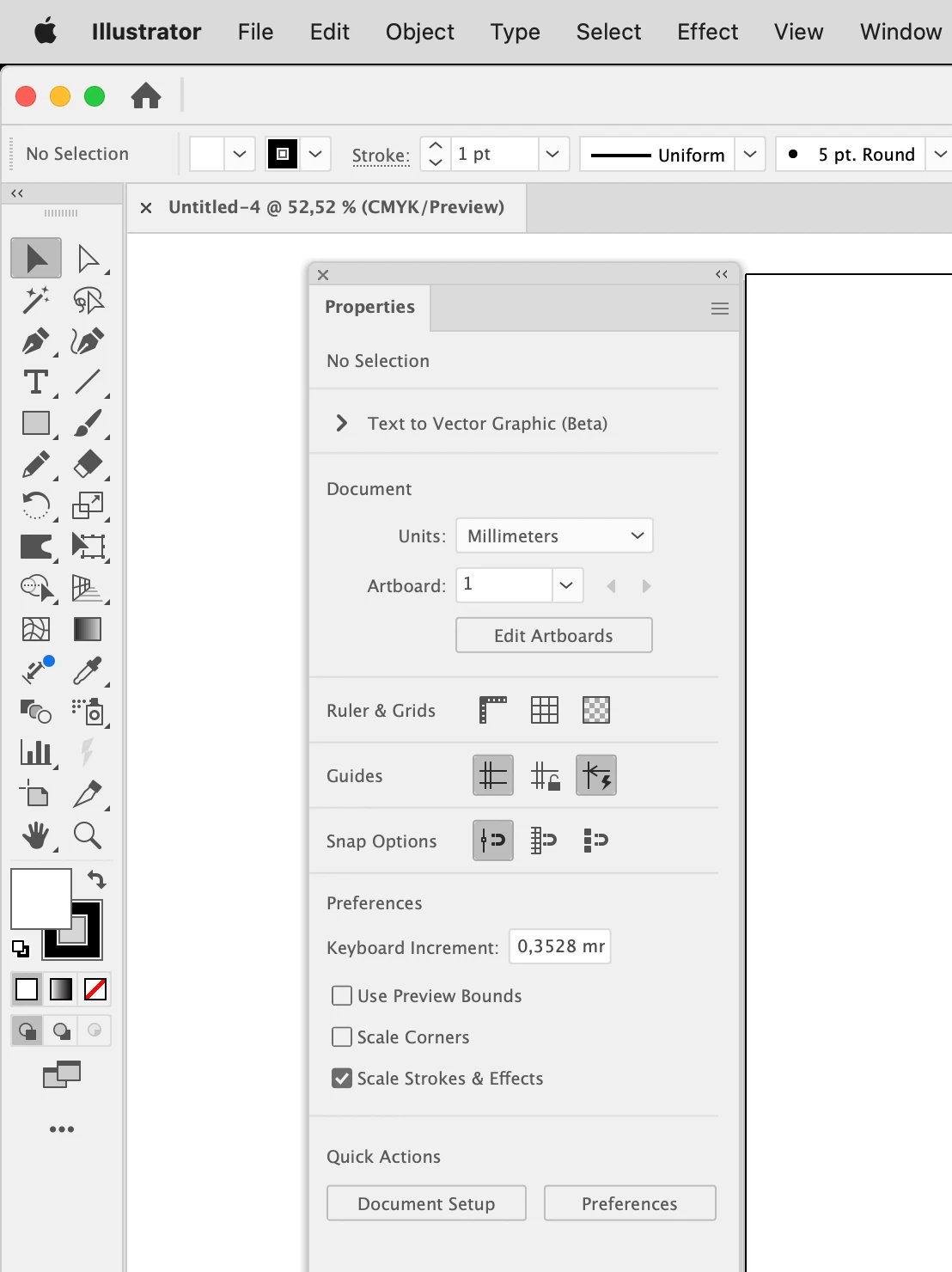Choose the Pencil tool
This screenshot has width=952, height=1272.
coord(36,464)
